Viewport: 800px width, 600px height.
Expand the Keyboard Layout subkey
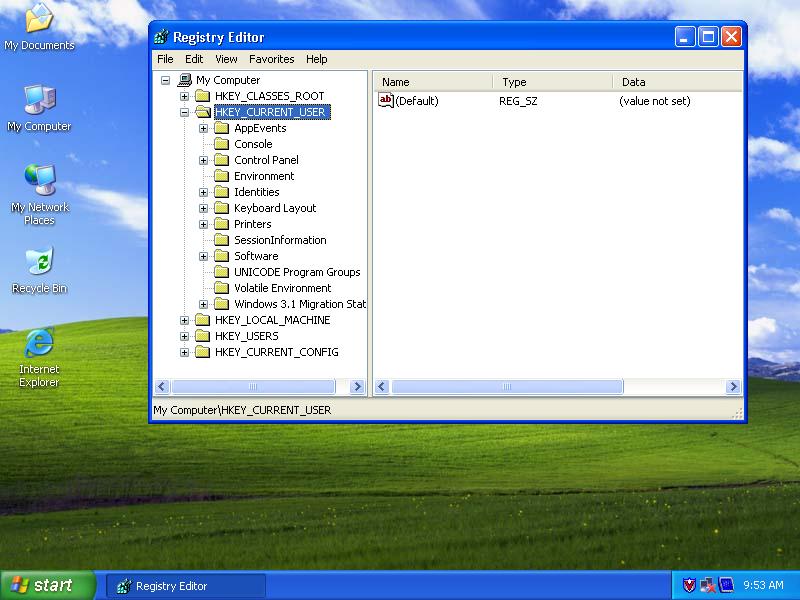(x=203, y=208)
